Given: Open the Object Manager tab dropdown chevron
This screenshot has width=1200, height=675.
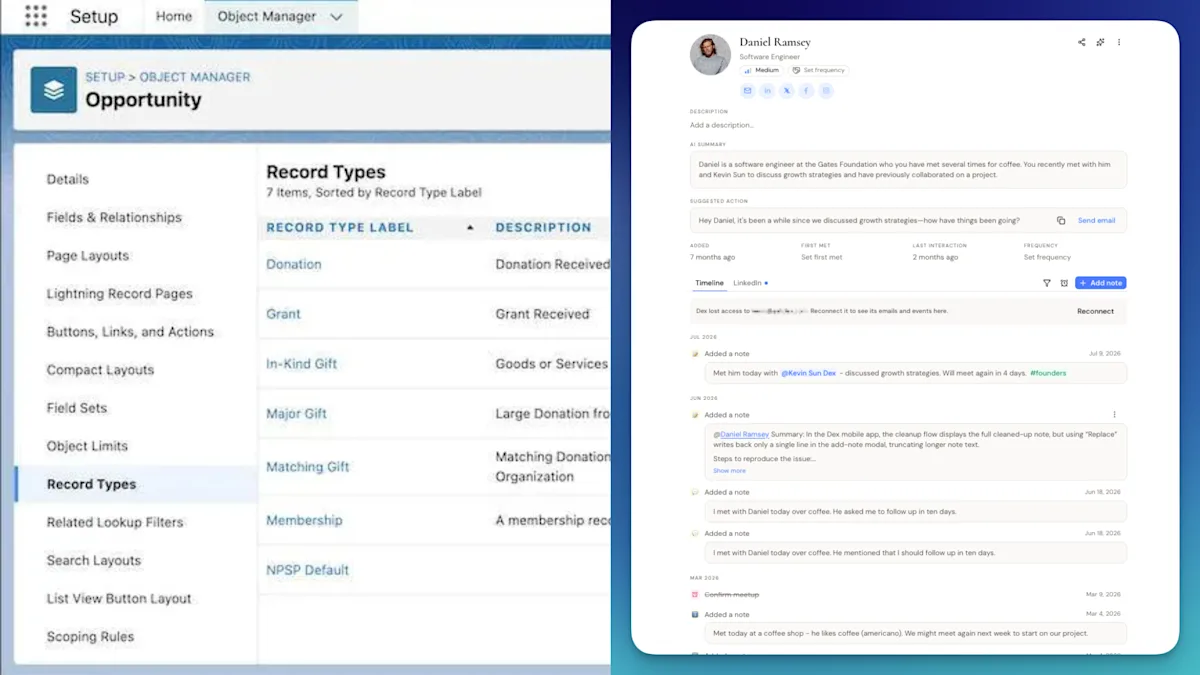Looking at the screenshot, I should click(336, 17).
